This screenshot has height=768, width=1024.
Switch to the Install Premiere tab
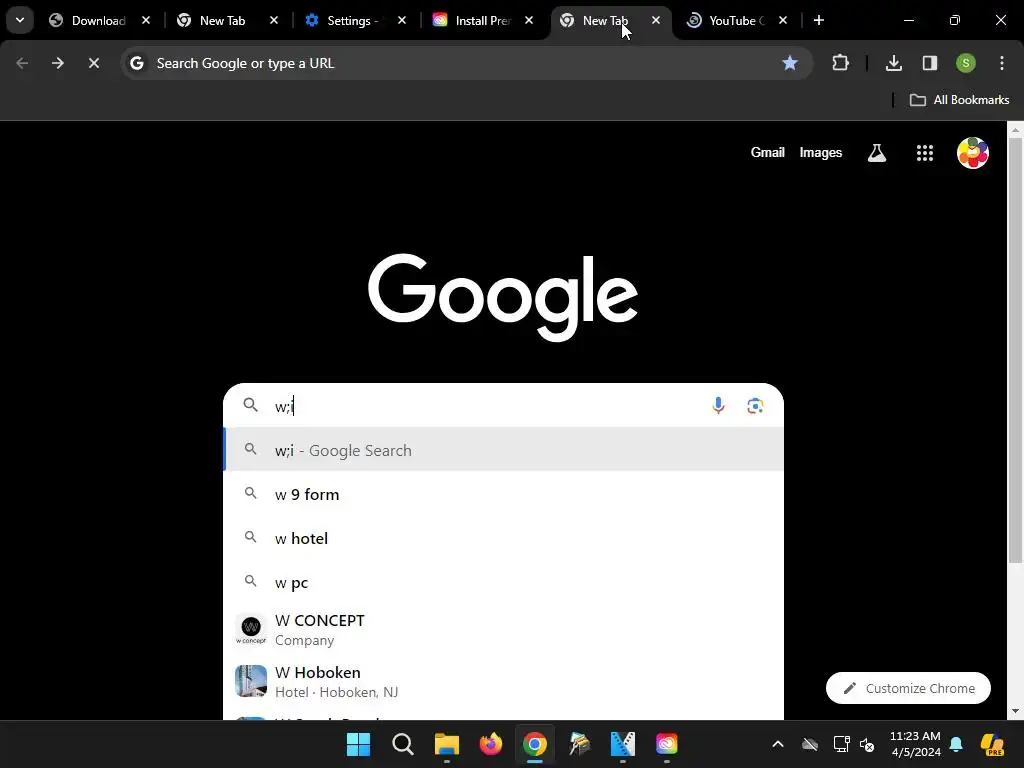coord(483,20)
